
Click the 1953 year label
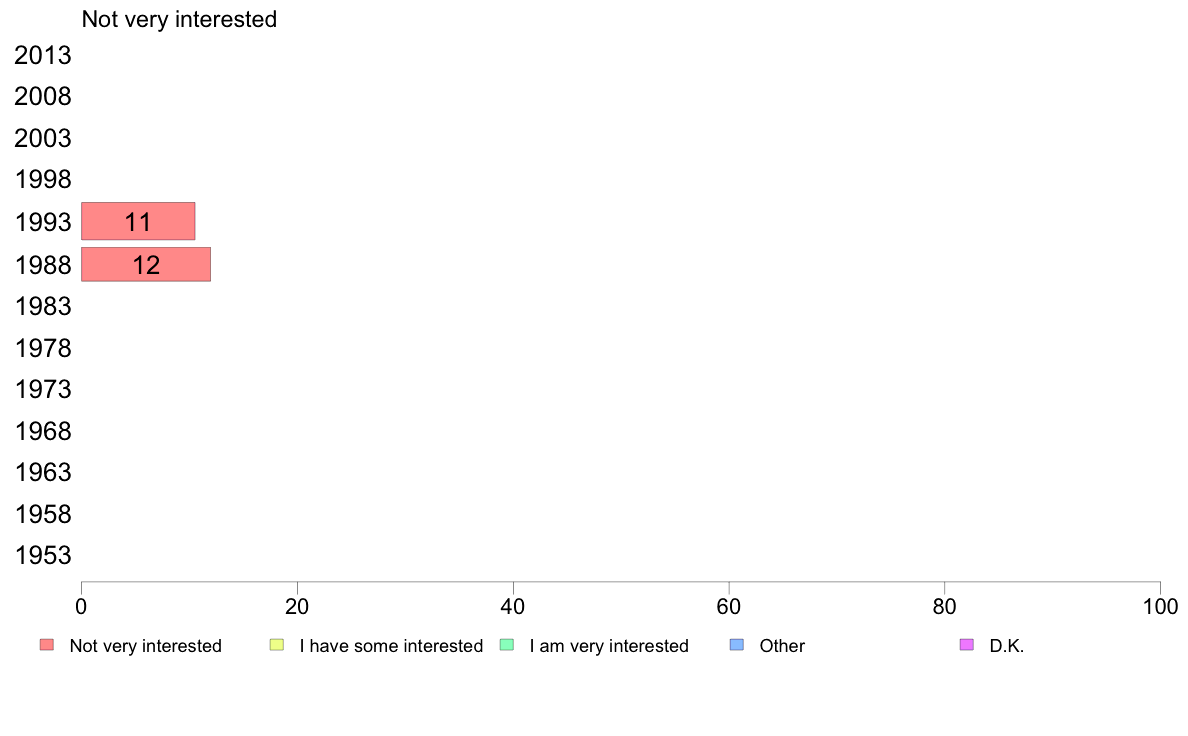coord(43,556)
